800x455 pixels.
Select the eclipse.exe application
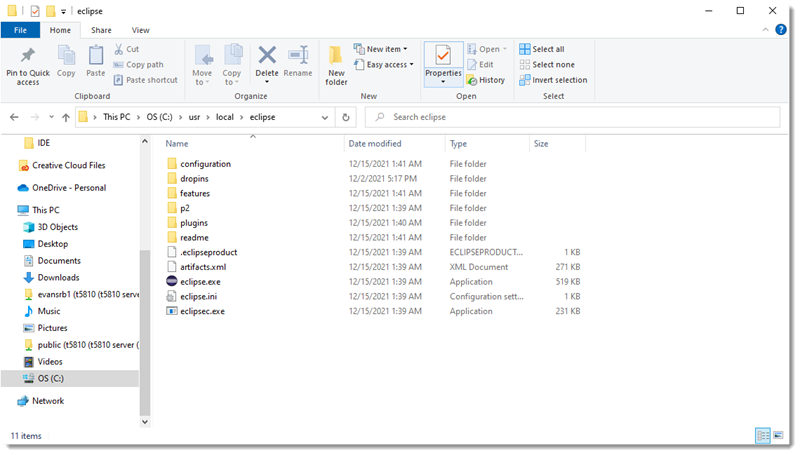200,282
